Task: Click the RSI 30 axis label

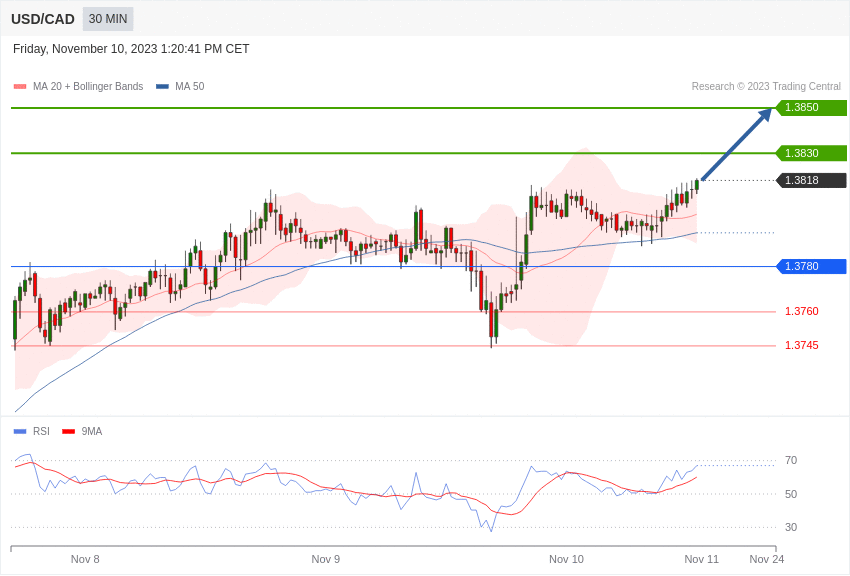Action: 791,527
